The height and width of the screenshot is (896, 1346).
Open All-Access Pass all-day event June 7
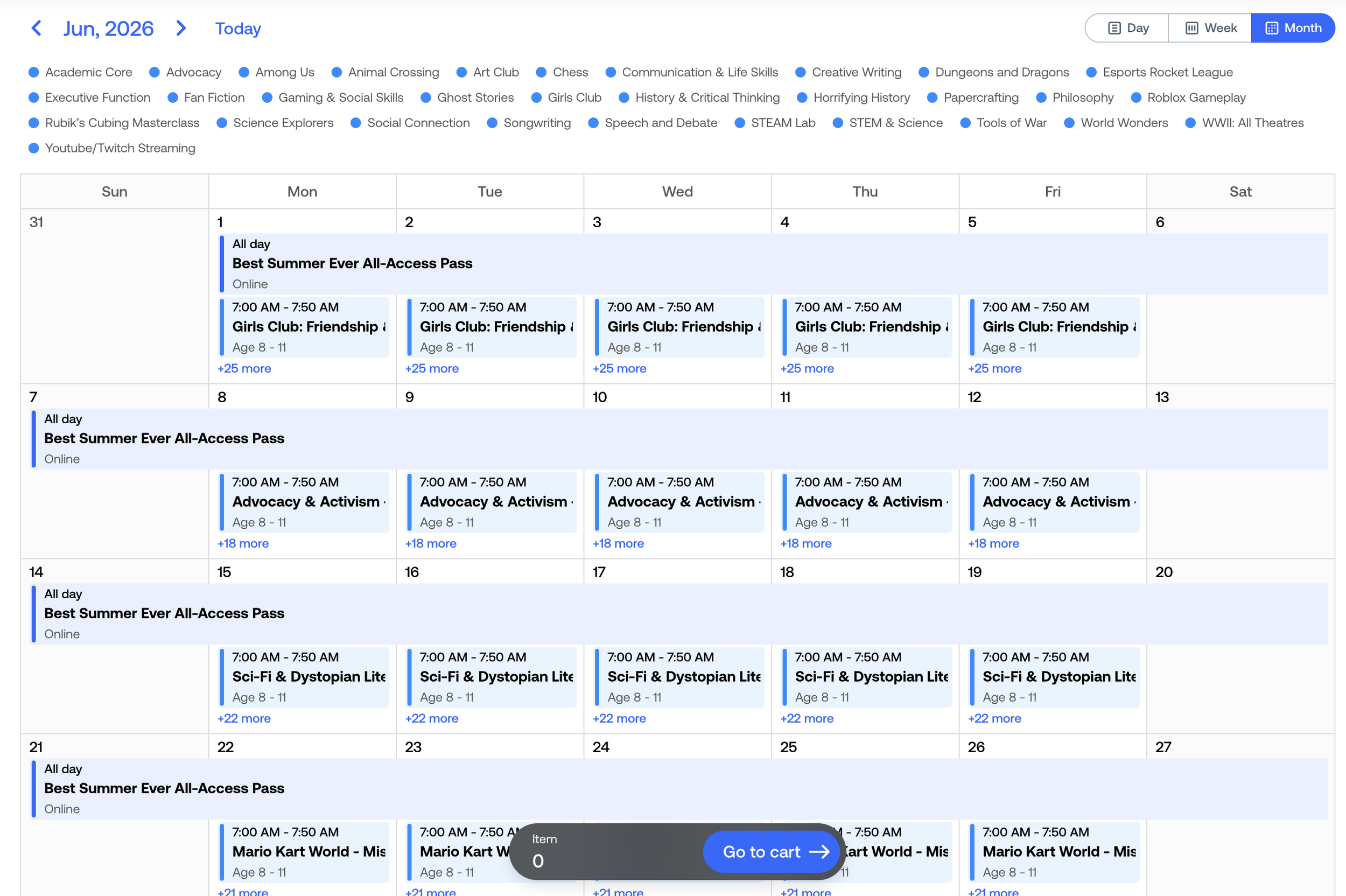coord(165,438)
